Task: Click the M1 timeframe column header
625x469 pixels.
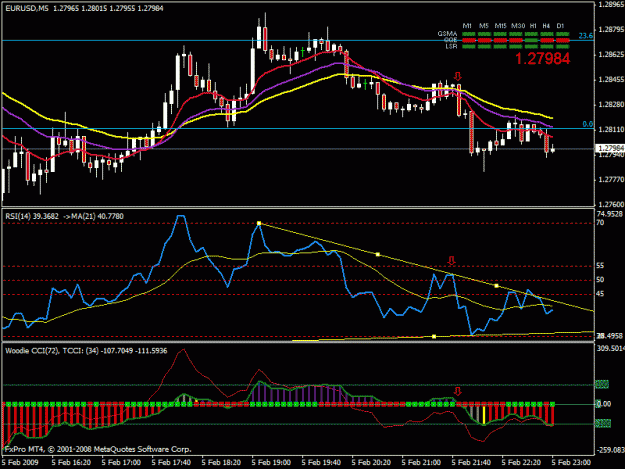Action: pos(468,26)
